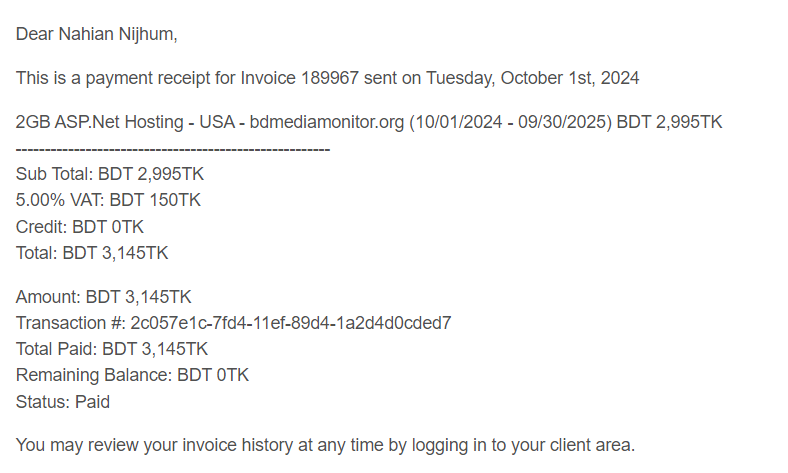
Task: Click the 'Total Paid: BDT 3,145TK' line
Action: coord(112,349)
